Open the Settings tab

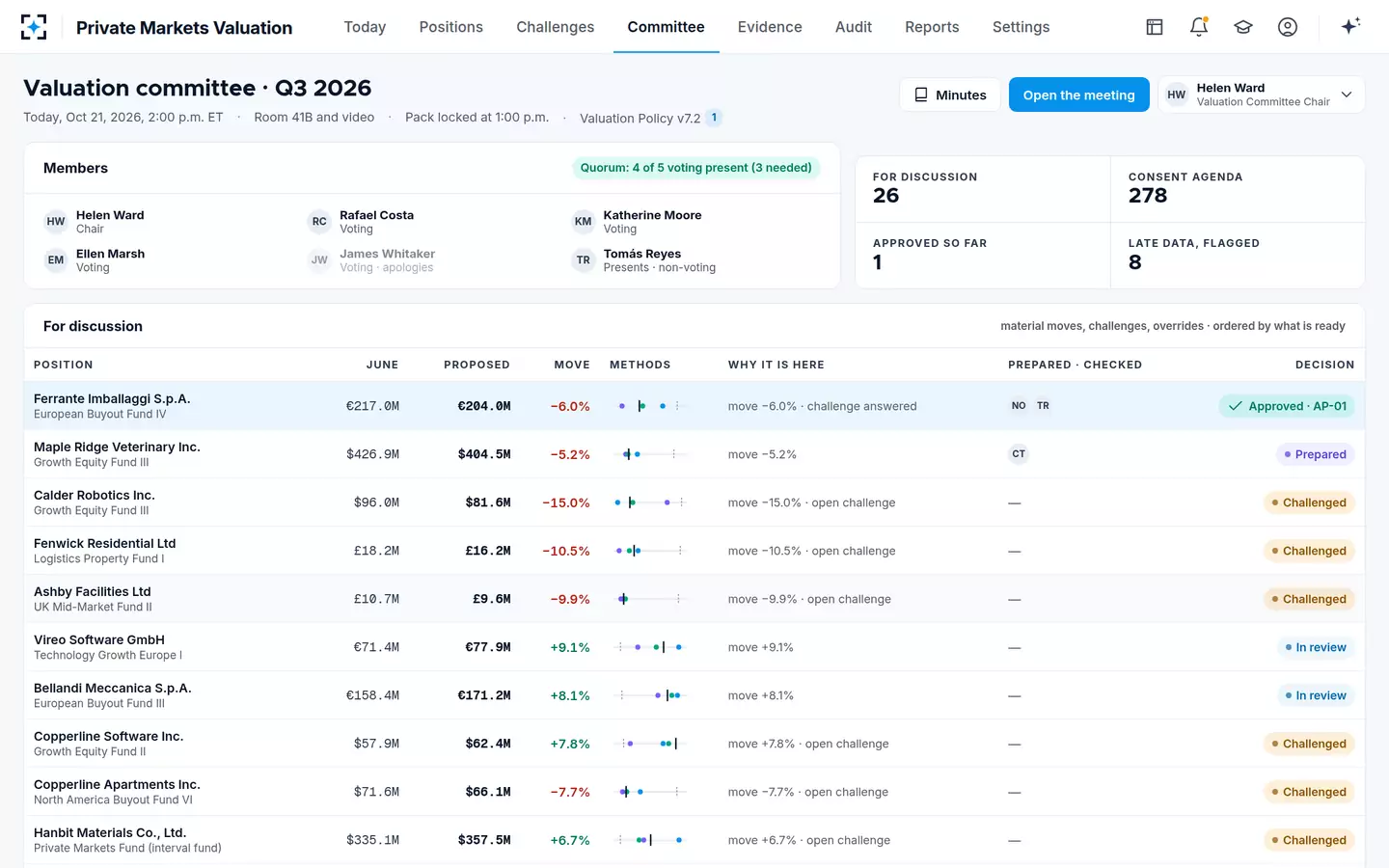pyautogui.click(x=1021, y=27)
